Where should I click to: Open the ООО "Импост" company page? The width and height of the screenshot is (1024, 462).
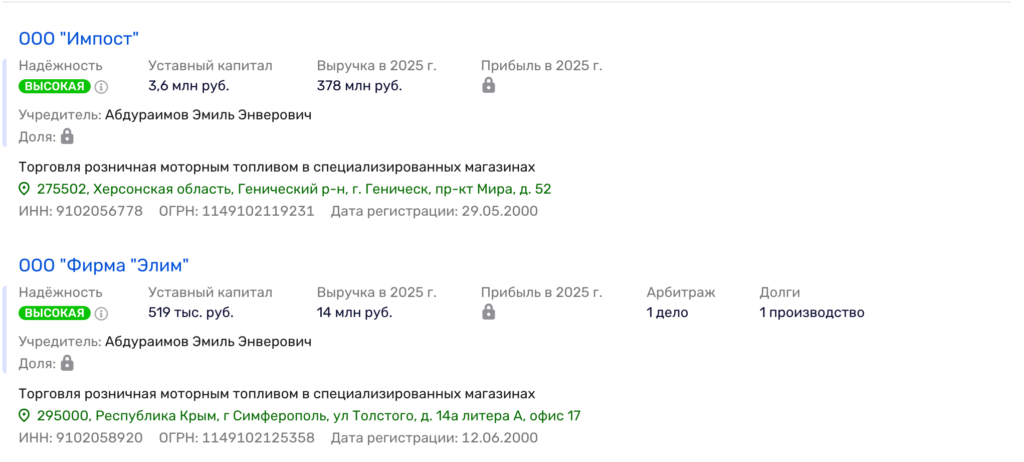coord(79,38)
